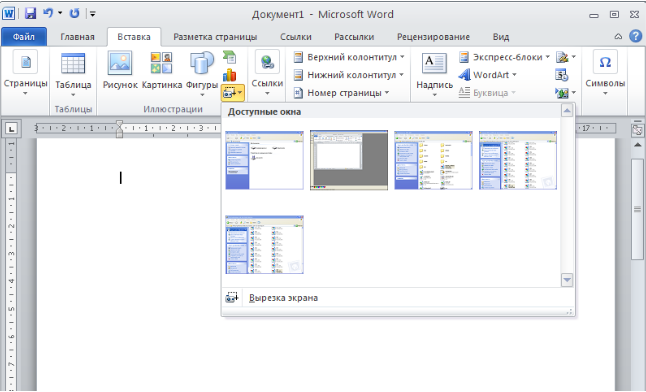Expand the WordArt dropdown

[x=488, y=75]
